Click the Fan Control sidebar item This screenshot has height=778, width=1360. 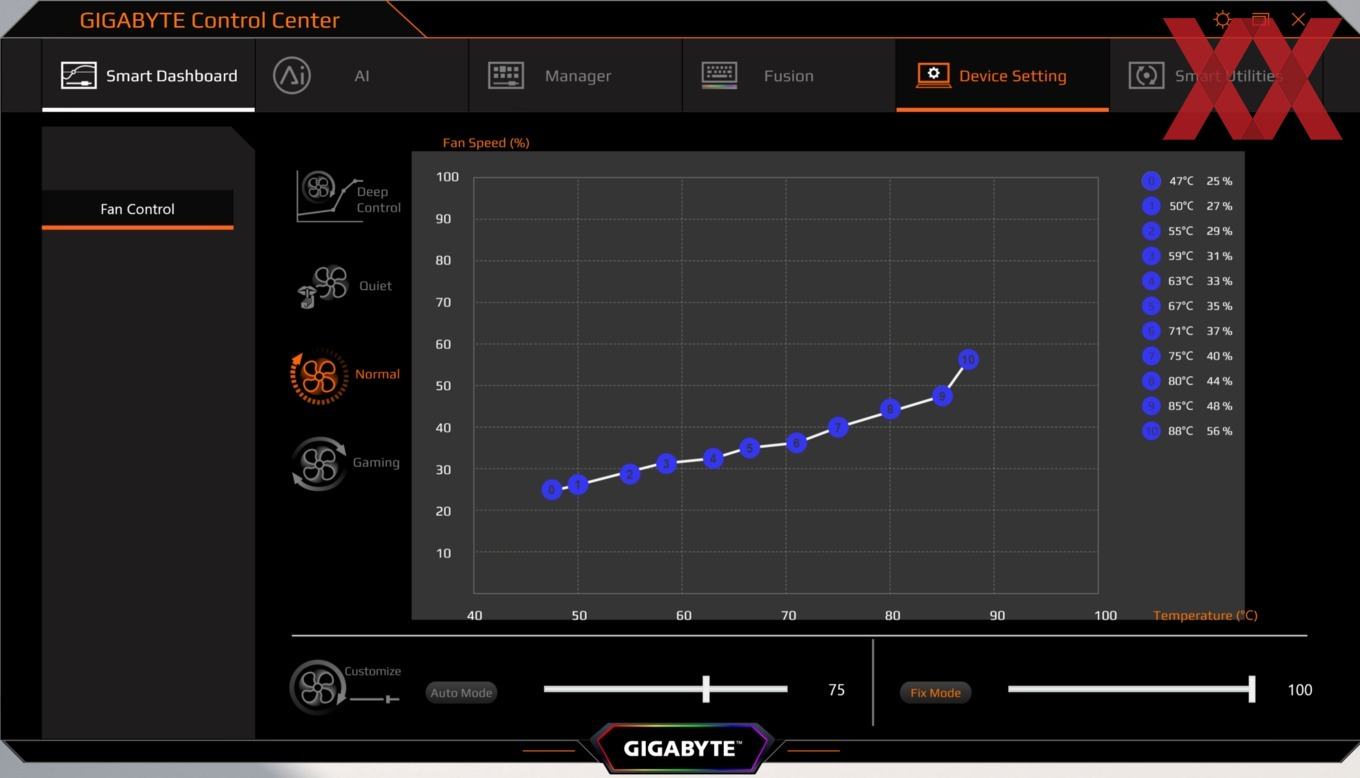point(137,209)
